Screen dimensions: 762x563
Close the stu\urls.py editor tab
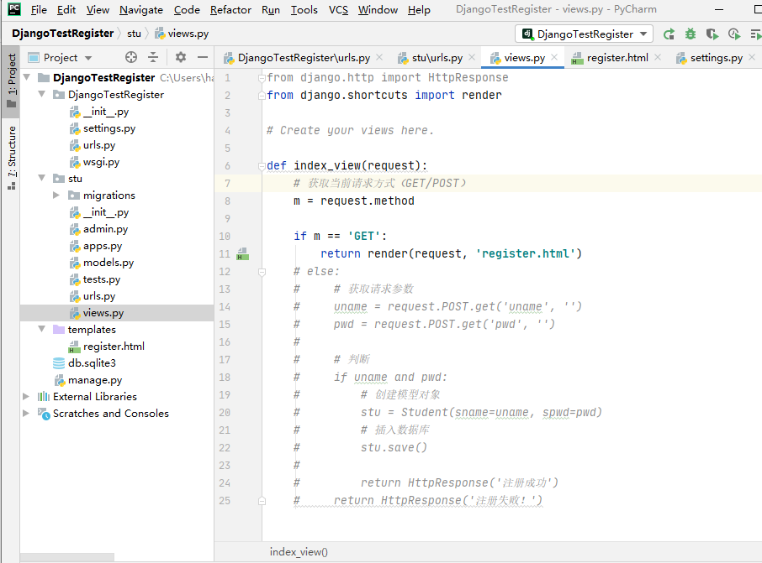473,58
